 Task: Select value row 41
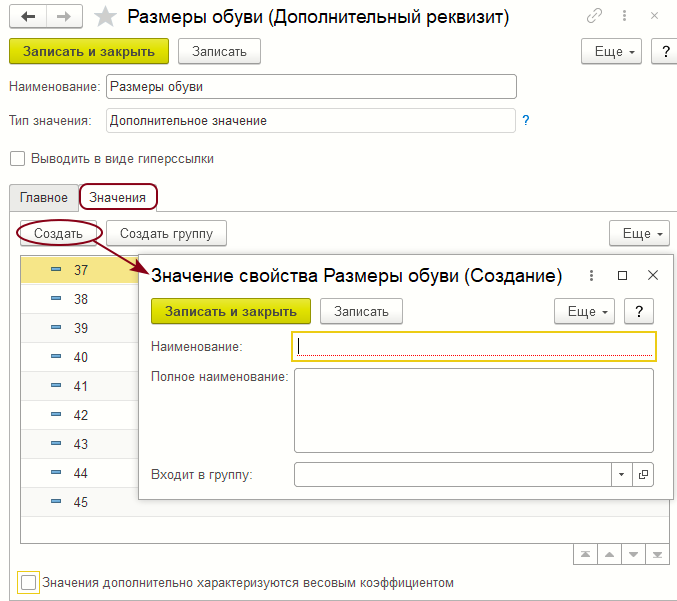pyautogui.click(x=80, y=386)
